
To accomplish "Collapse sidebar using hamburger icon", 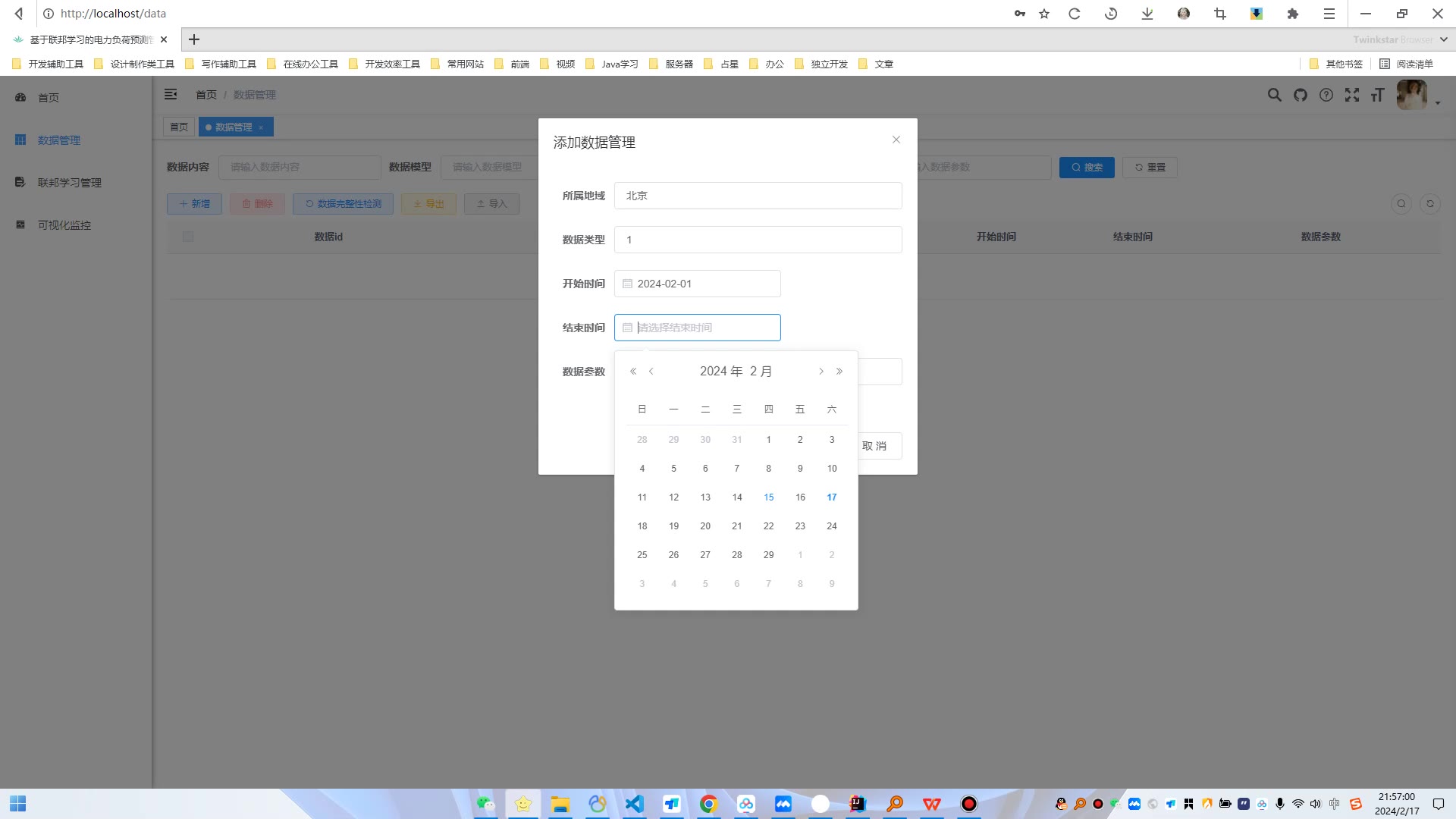I will [171, 94].
